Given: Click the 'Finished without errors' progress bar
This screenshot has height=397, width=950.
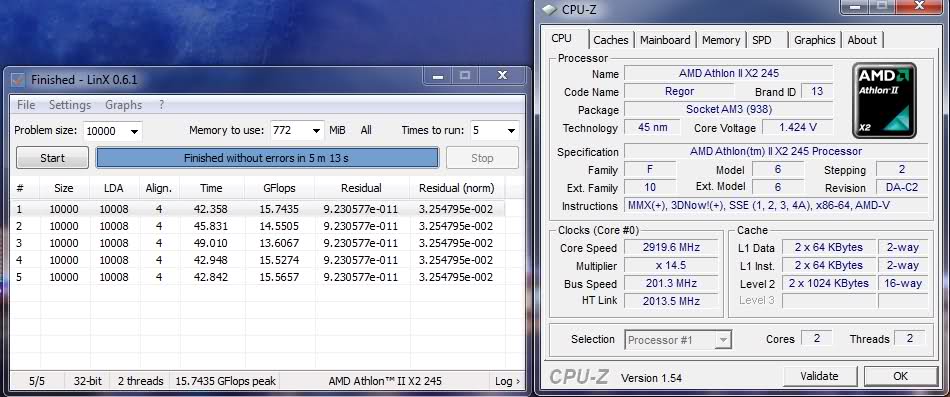Looking at the screenshot, I should click(267, 158).
